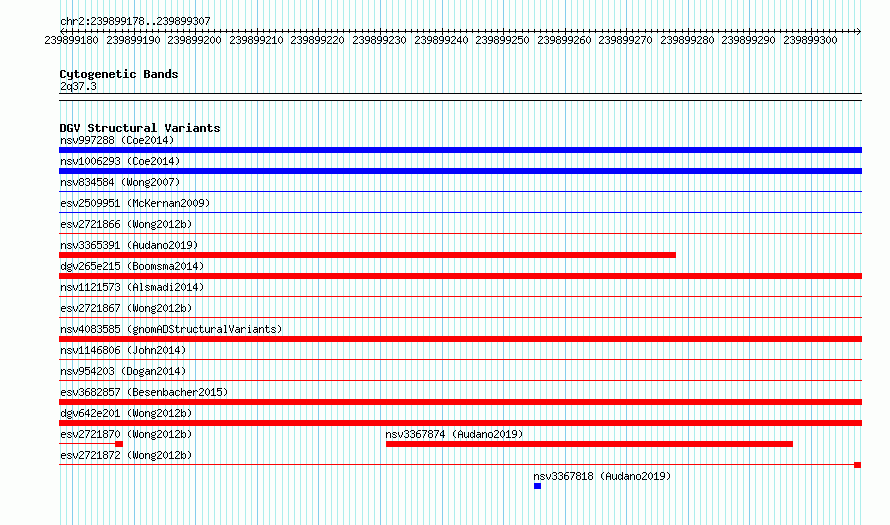Click the esv2509951 (McKernan2009) label
Image resolution: width=890 pixels, height=525 pixels.
(x=135, y=203)
